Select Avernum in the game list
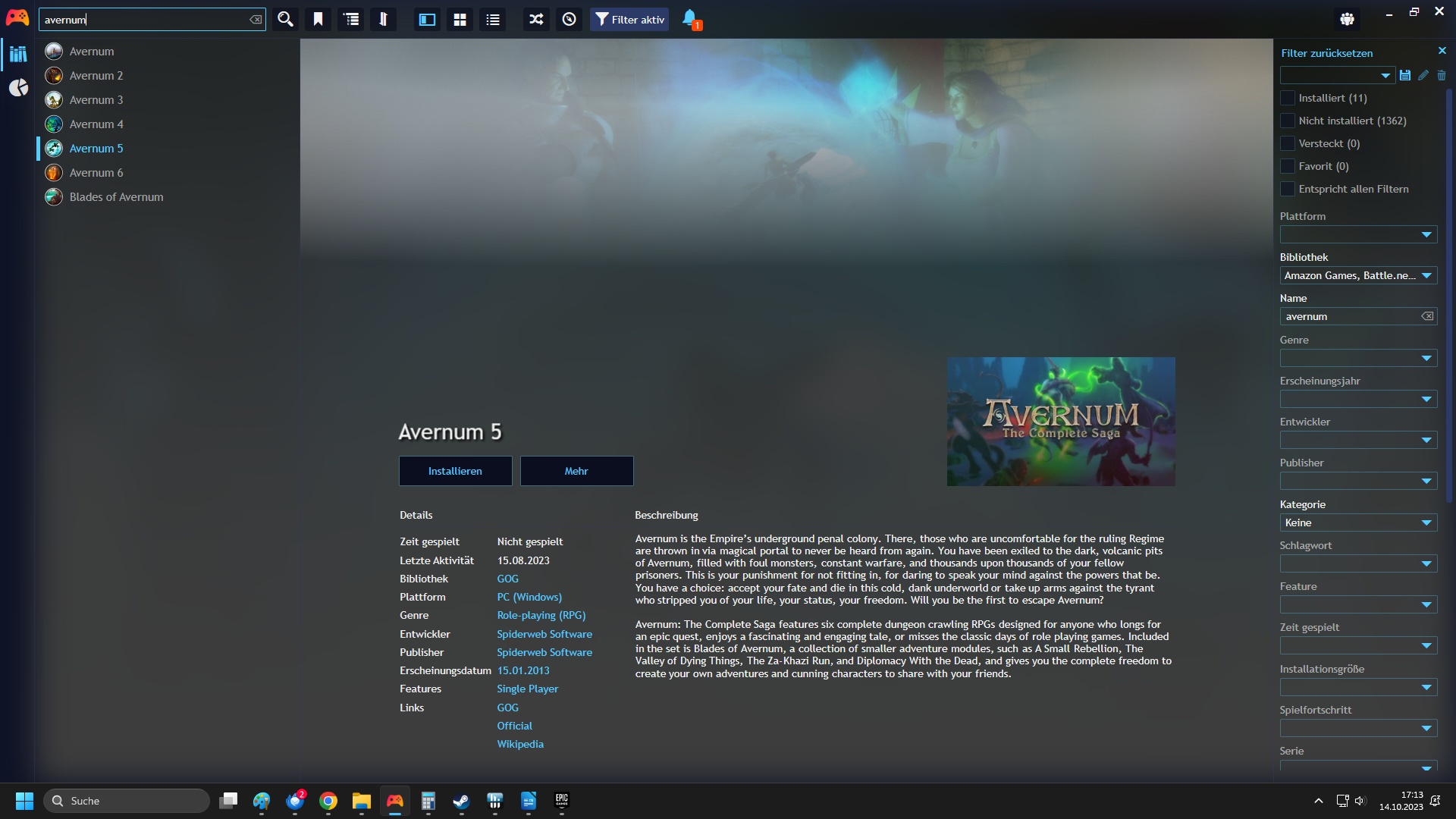 click(x=168, y=52)
